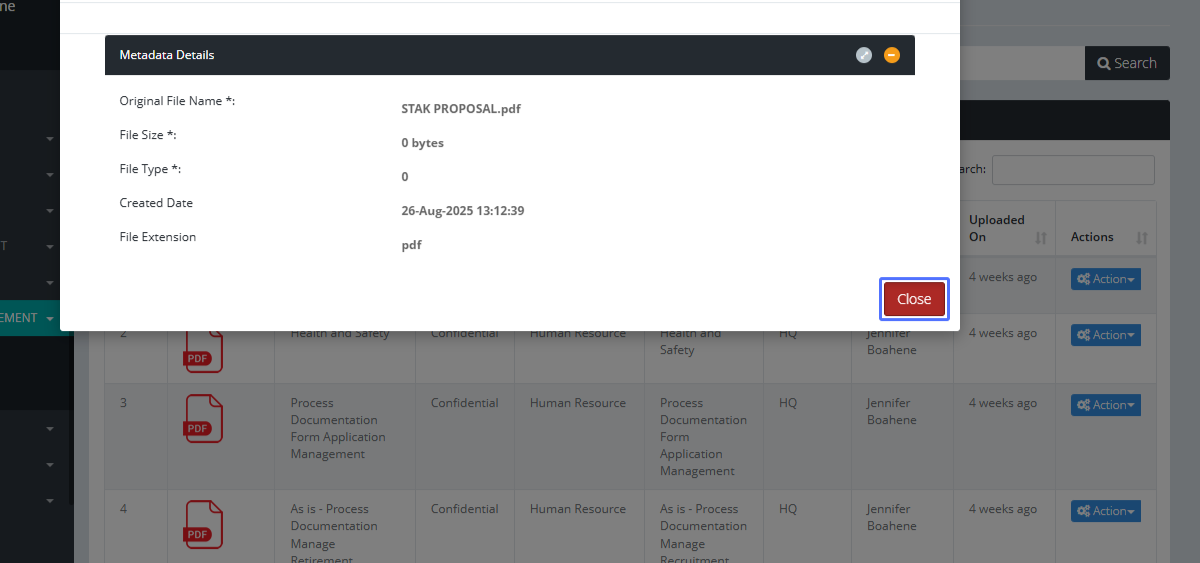Open the PDF icon in row 4
Screen dimensions: 1200x563
[x=203, y=525]
